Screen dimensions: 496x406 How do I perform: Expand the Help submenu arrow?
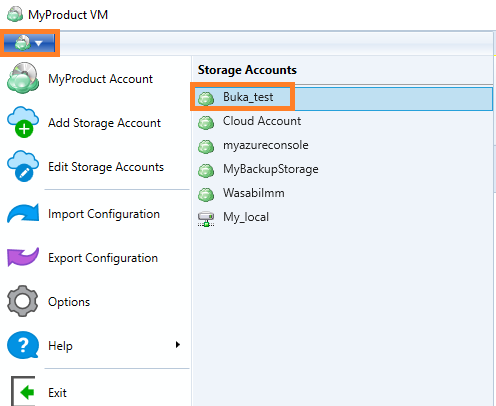click(x=178, y=345)
